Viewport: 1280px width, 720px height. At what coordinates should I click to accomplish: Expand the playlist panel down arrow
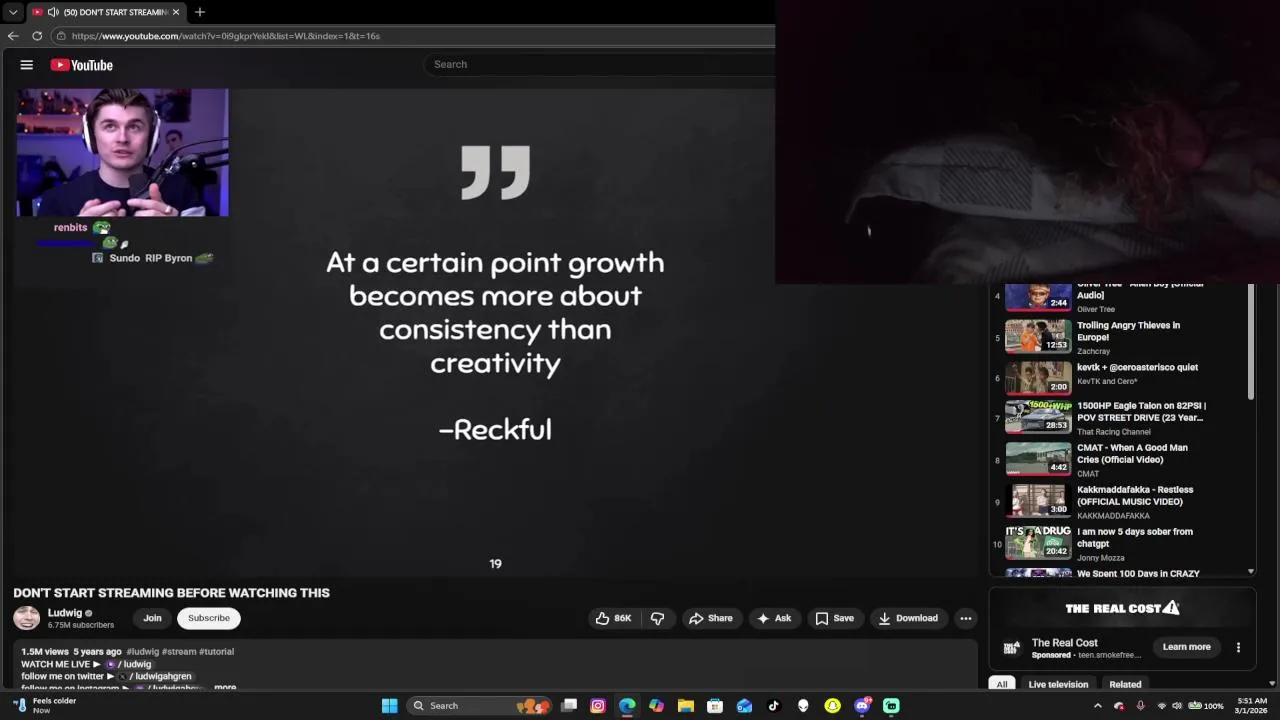pyautogui.click(x=1250, y=571)
